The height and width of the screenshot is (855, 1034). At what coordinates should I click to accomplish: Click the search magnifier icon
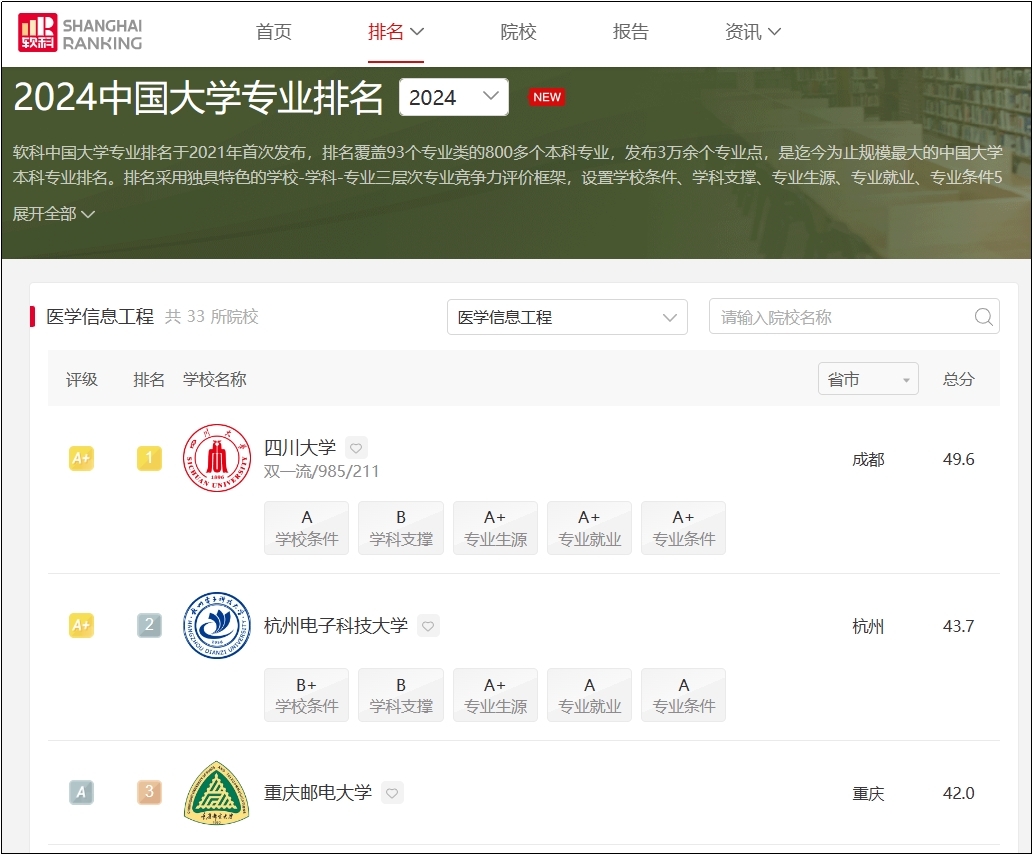(x=984, y=317)
